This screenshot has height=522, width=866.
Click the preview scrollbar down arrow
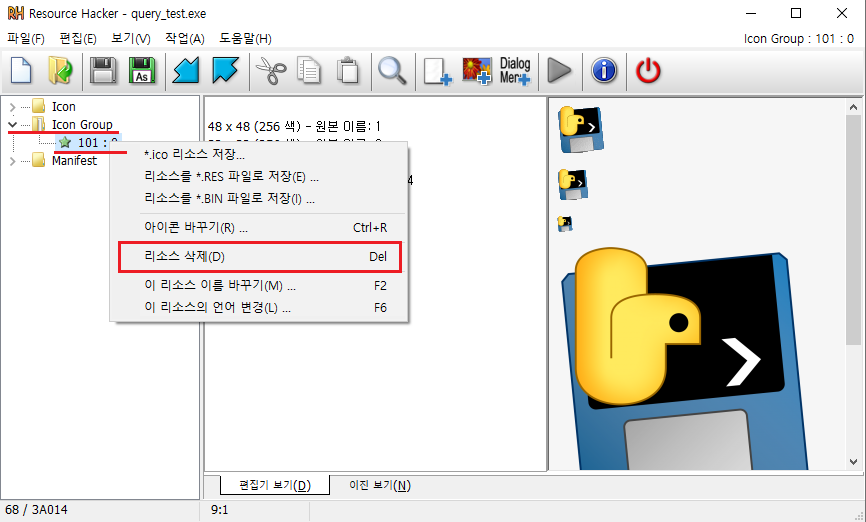tap(853, 462)
